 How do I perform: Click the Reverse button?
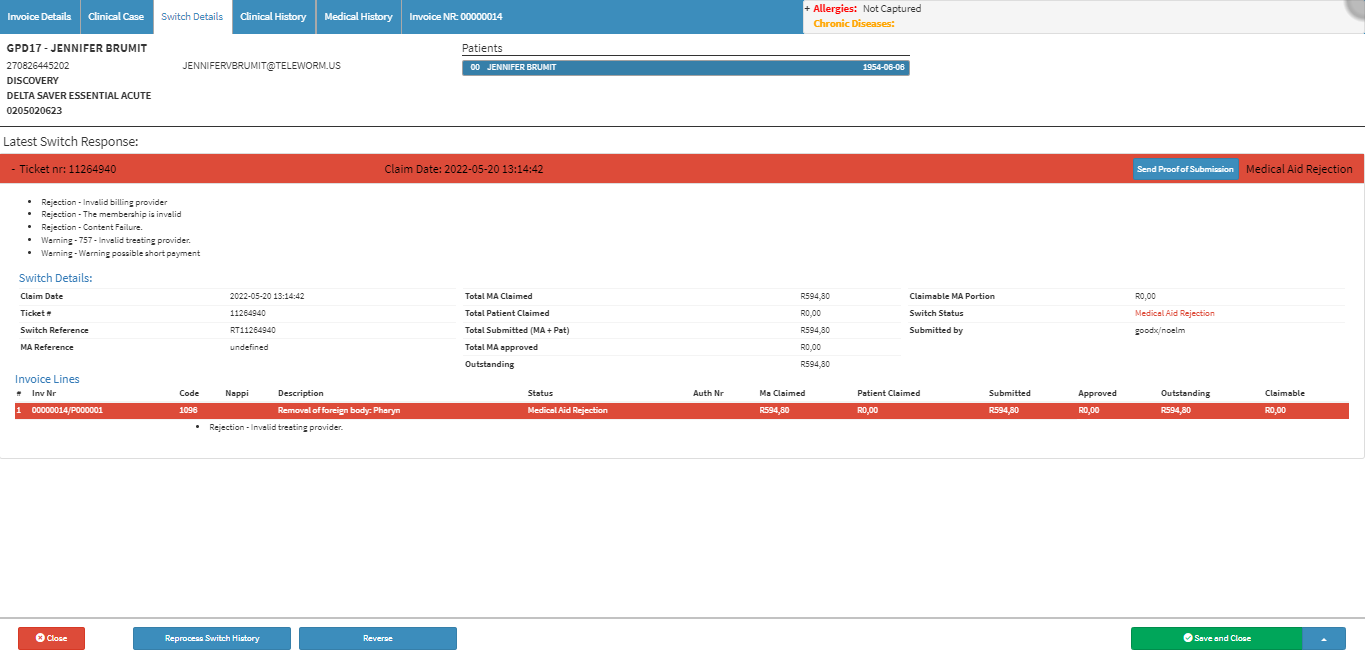[378, 638]
